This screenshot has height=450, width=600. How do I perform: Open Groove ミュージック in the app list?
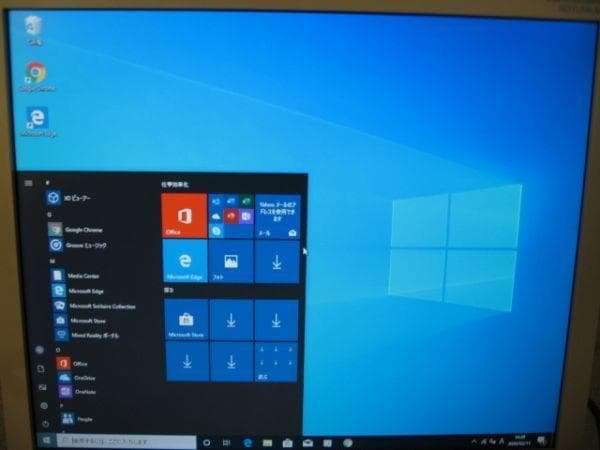pos(78,245)
